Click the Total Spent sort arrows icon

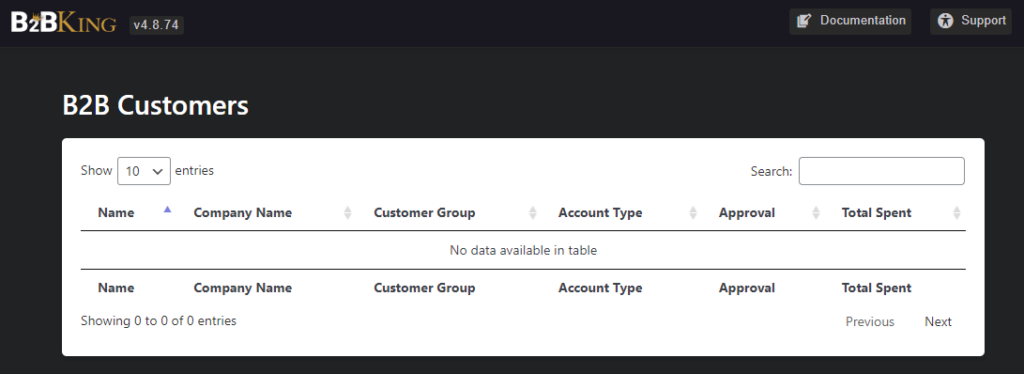957,213
